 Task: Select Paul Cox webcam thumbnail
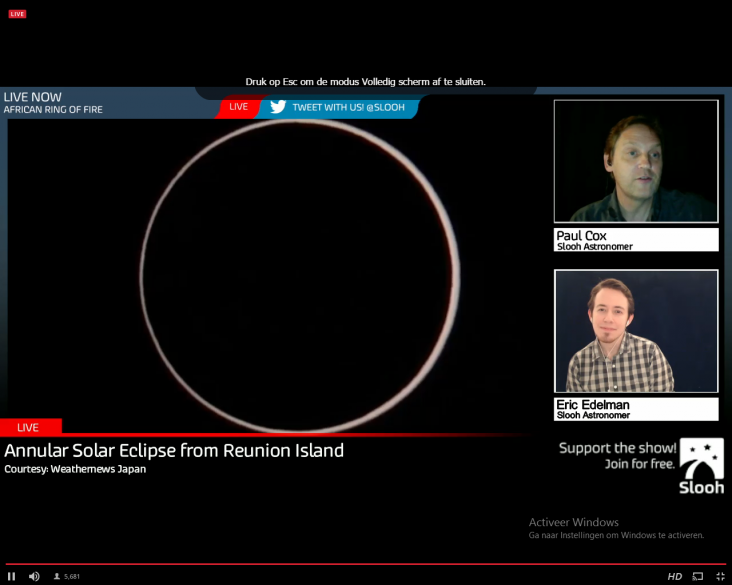coord(636,161)
